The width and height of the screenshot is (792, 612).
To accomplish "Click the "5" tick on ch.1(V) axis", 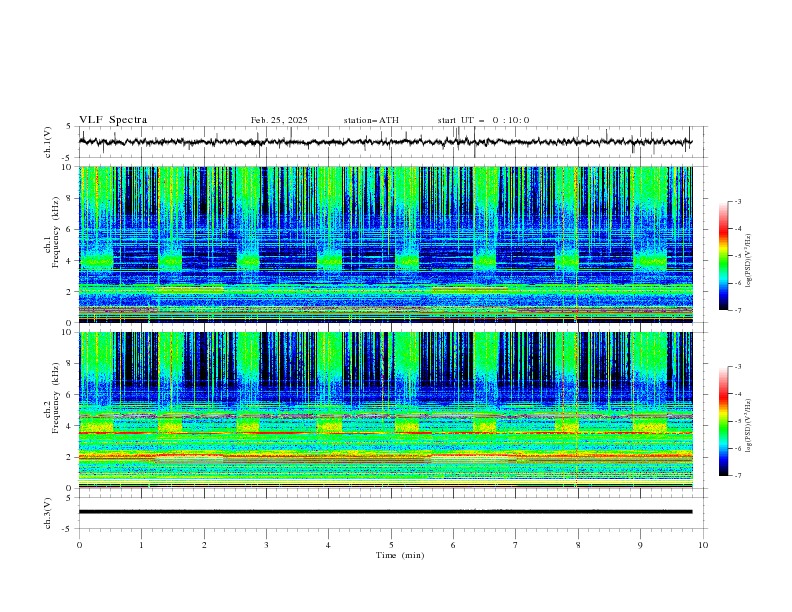I will tap(69, 127).
